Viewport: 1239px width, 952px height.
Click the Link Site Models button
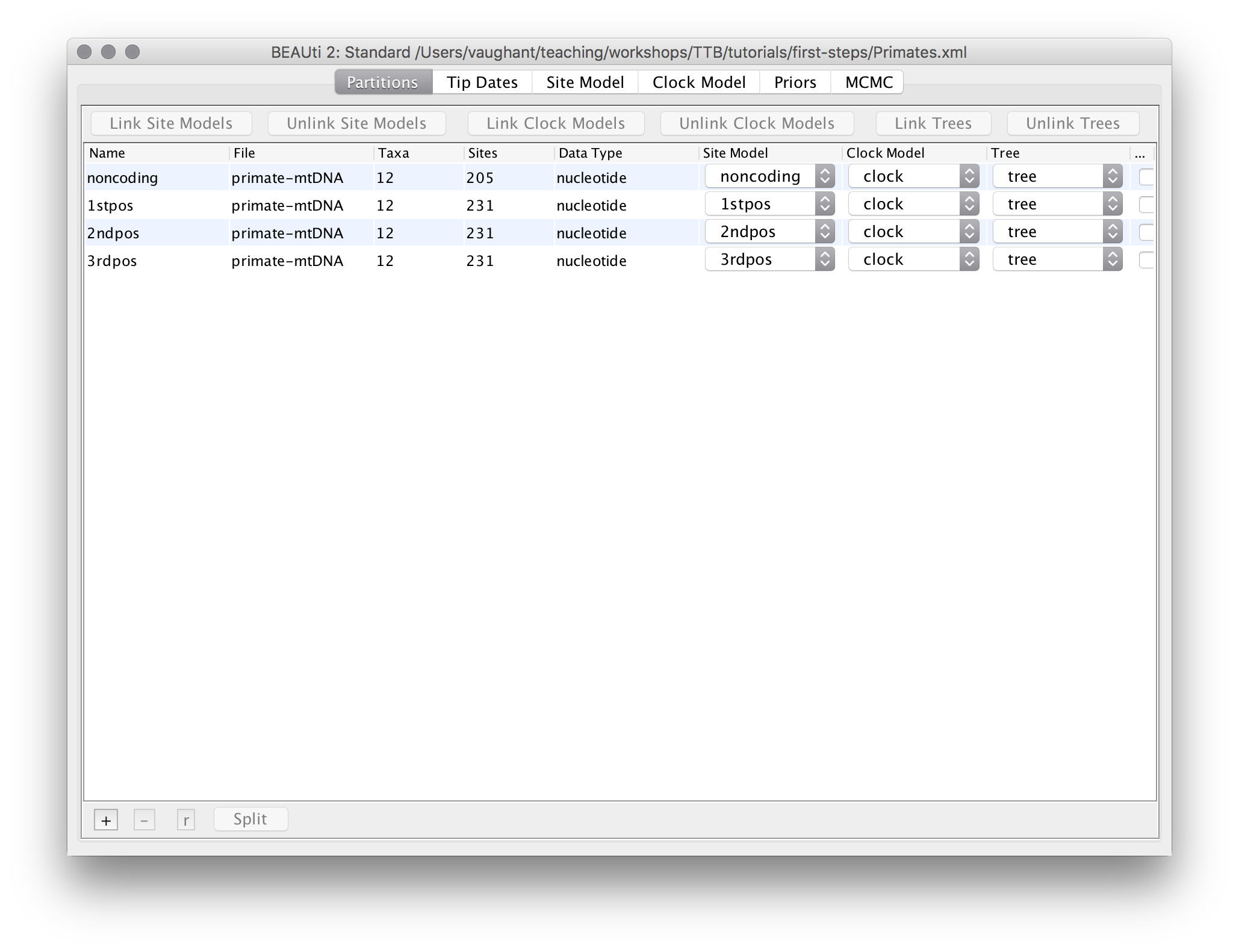click(171, 123)
